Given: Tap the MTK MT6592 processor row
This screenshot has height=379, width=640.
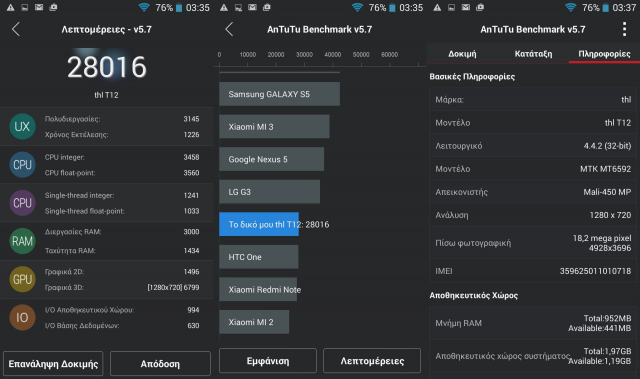Looking at the screenshot, I should click(x=533, y=169).
